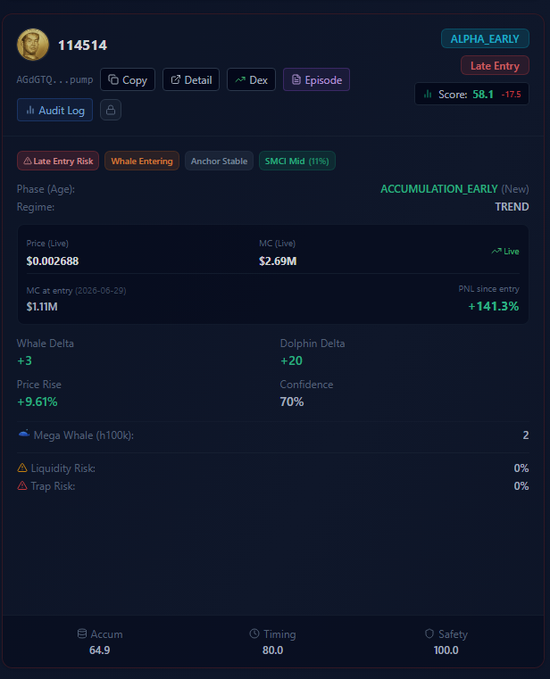550x679 pixels.
Task: Click the Mega Whale (h100k) count 2
Action: click(x=526, y=435)
